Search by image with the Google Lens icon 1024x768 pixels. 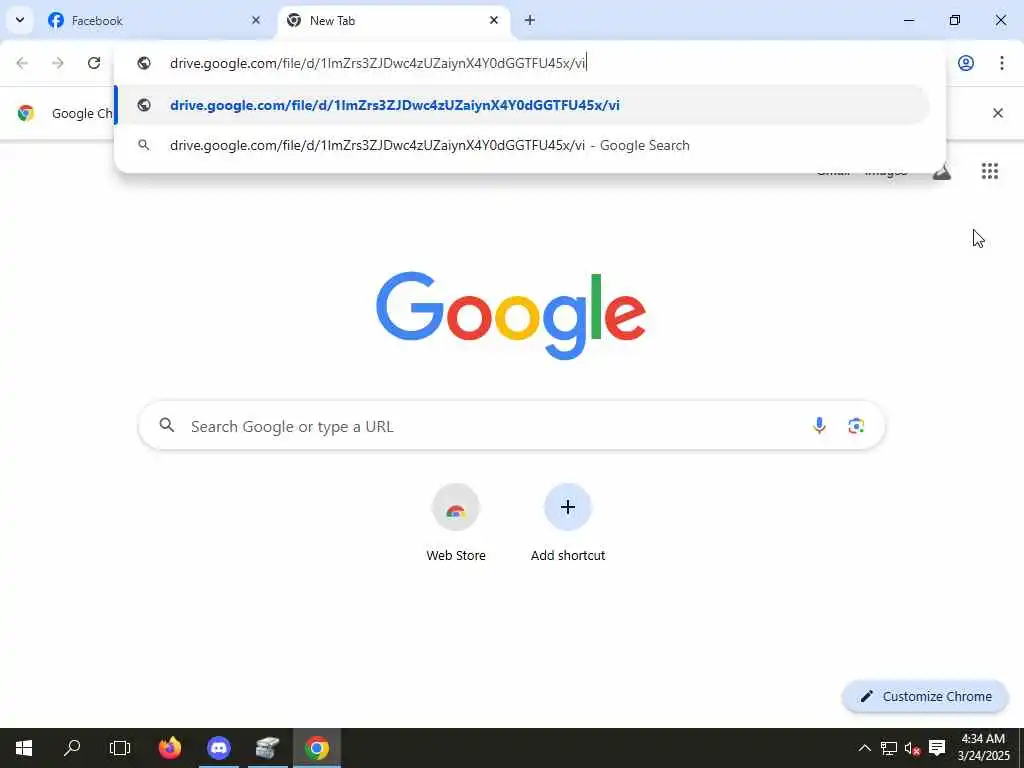[856, 426]
